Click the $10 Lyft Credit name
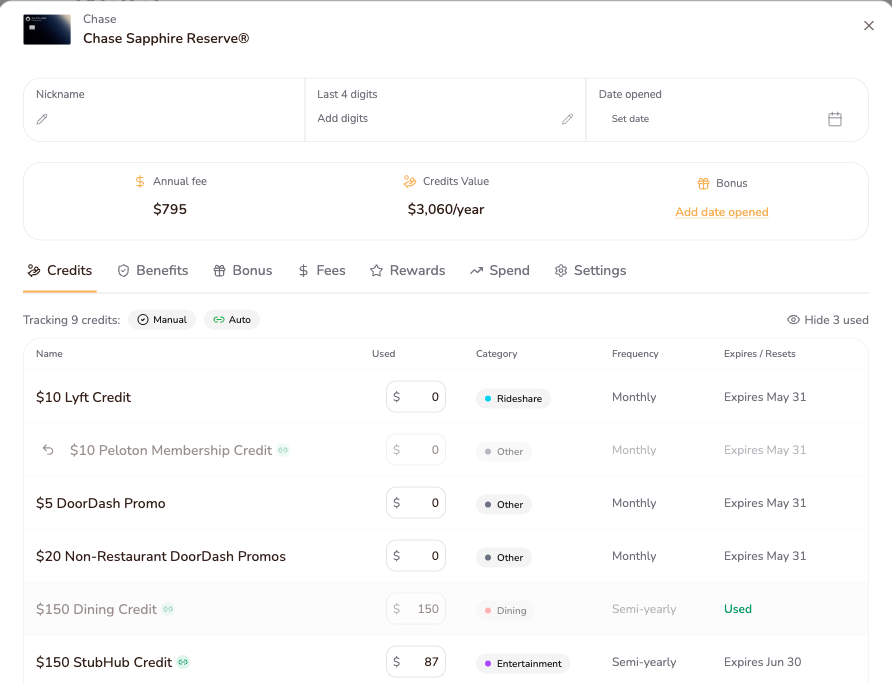The image size is (892, 684). pyautogui.click(x=84, y=397)
